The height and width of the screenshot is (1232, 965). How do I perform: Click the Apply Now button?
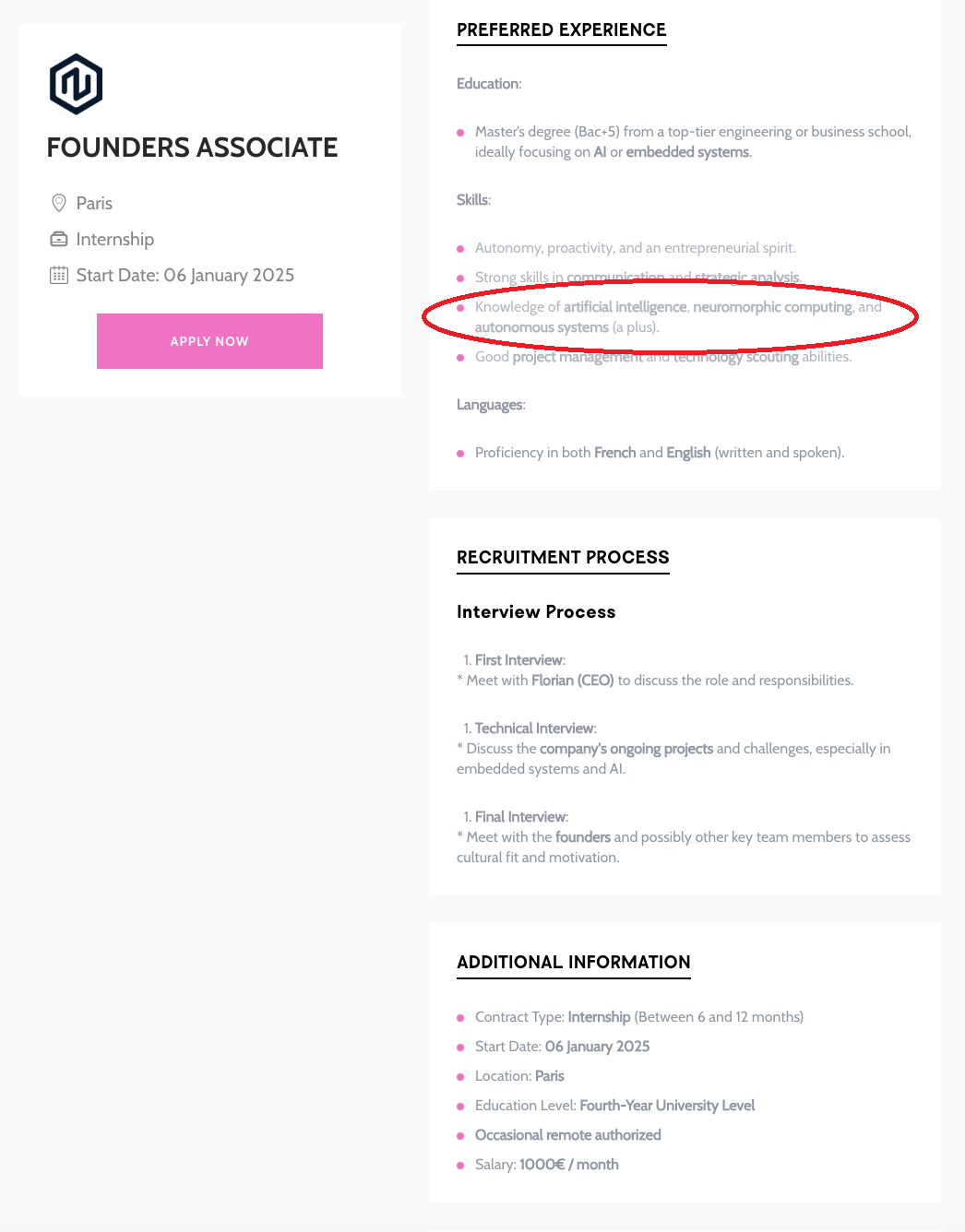click(209, 341)
